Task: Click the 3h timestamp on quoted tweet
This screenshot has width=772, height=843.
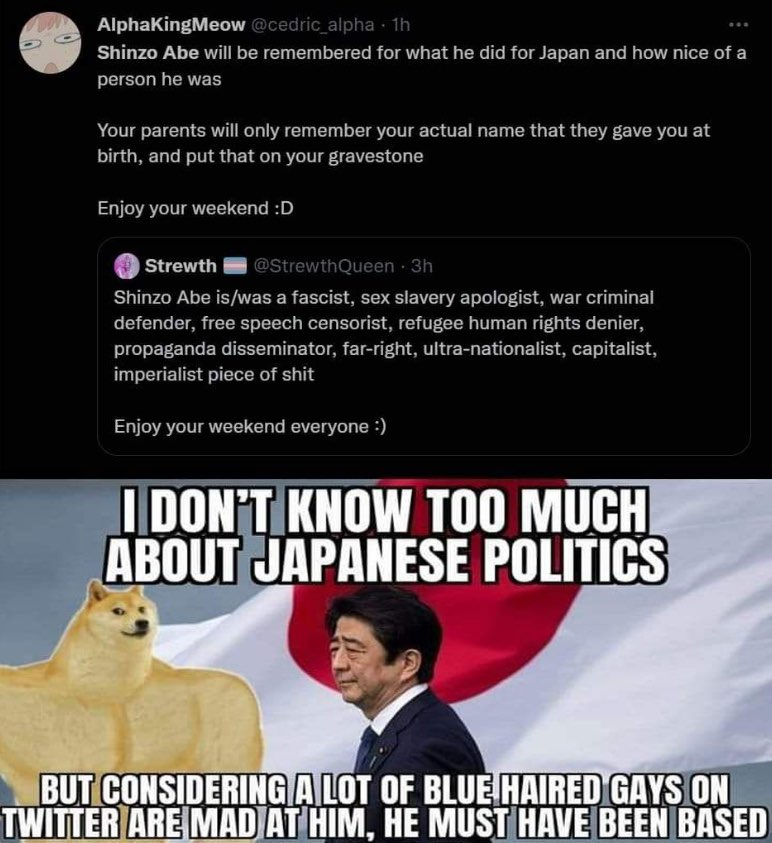Action: coord(421,266)
